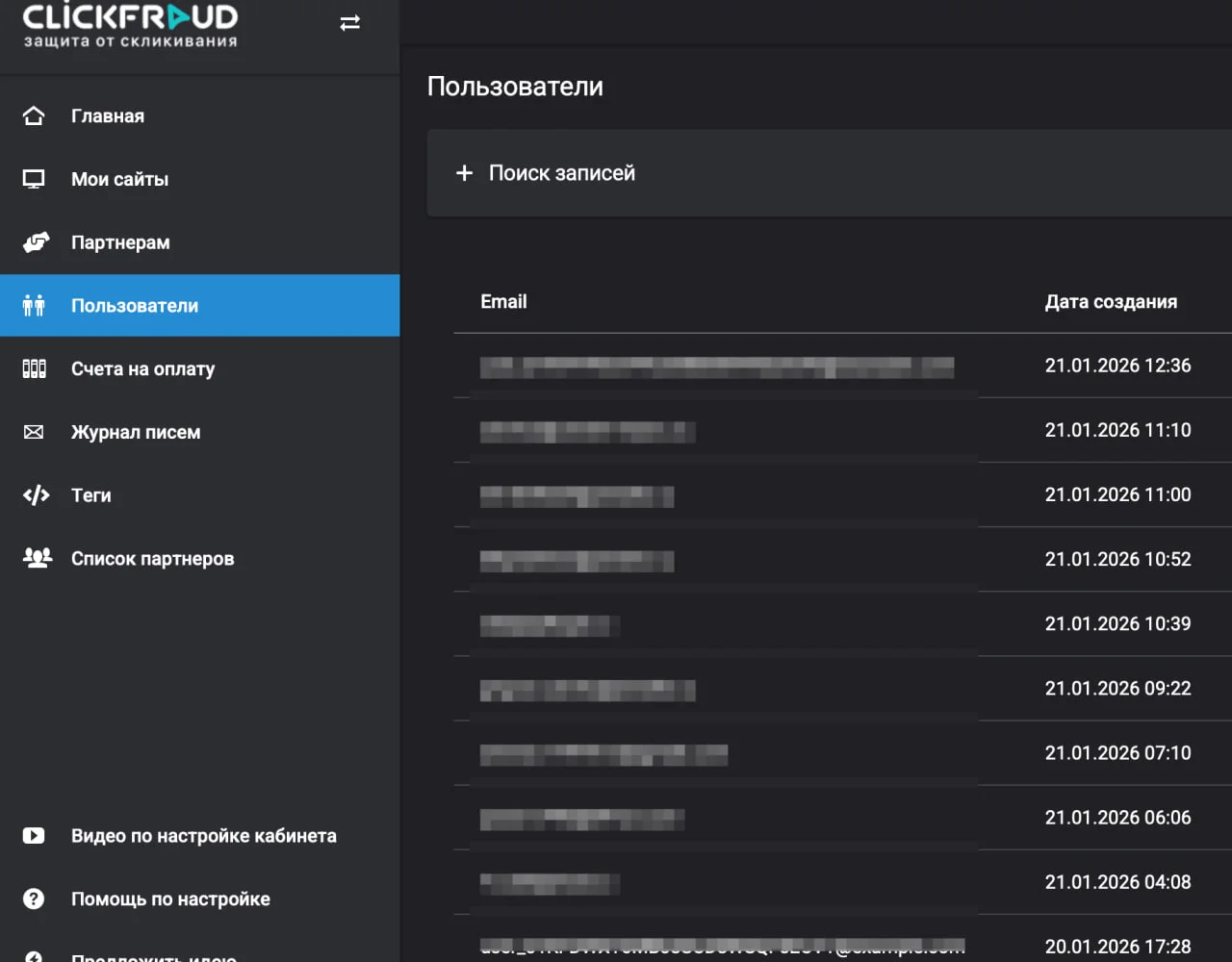Image resolution: width=1232 pixels, height=962 pixels.
Task: Select the user row created 21.01.2026 12:36
Action: click(x=716, y=367)
